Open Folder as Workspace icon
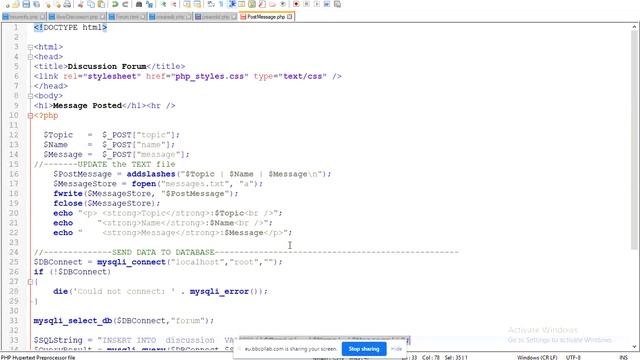The height and width of the screenshot is (360, 640). (x=272, y=4)
